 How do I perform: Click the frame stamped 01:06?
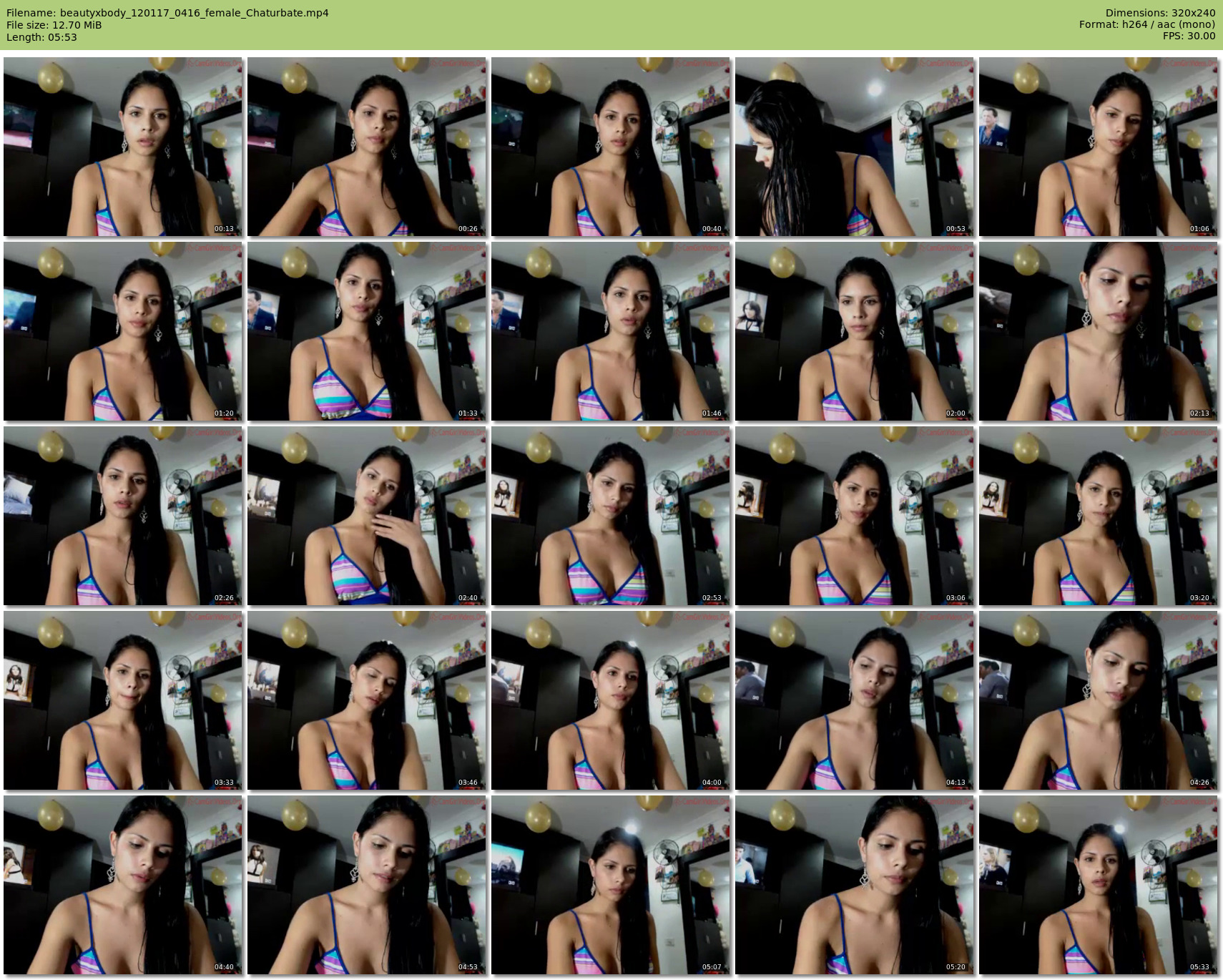pyautogui.click(x=1099, y=147)
